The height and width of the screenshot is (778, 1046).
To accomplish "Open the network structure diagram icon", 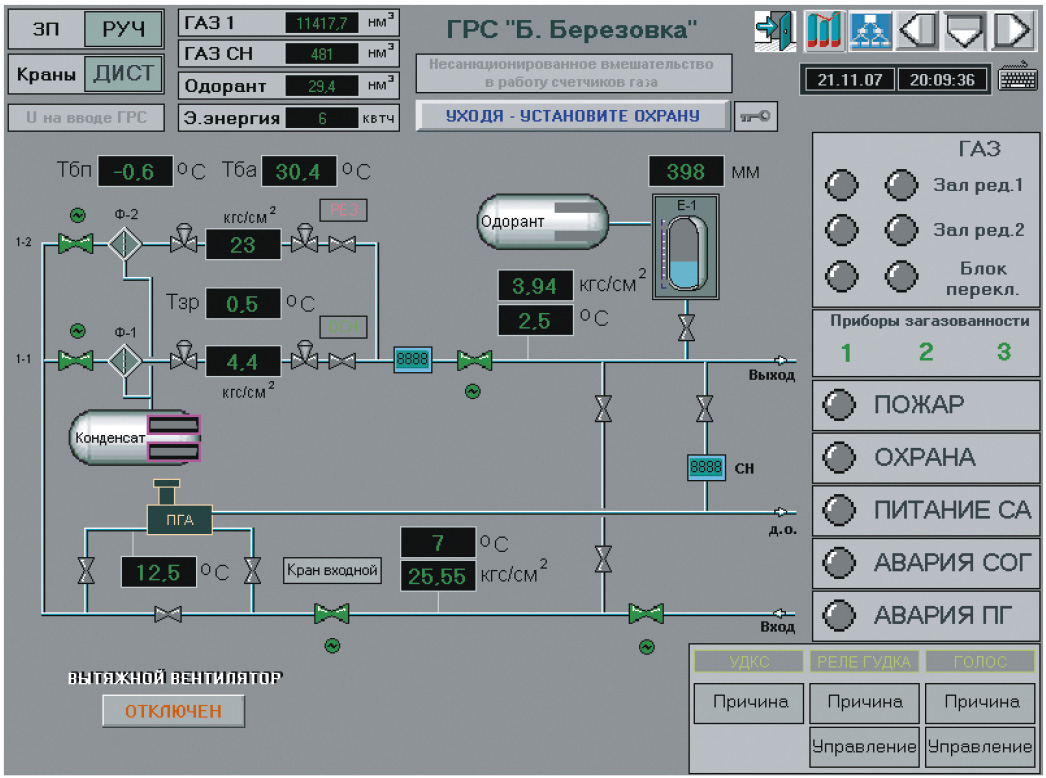I will (x=871, y=30).
